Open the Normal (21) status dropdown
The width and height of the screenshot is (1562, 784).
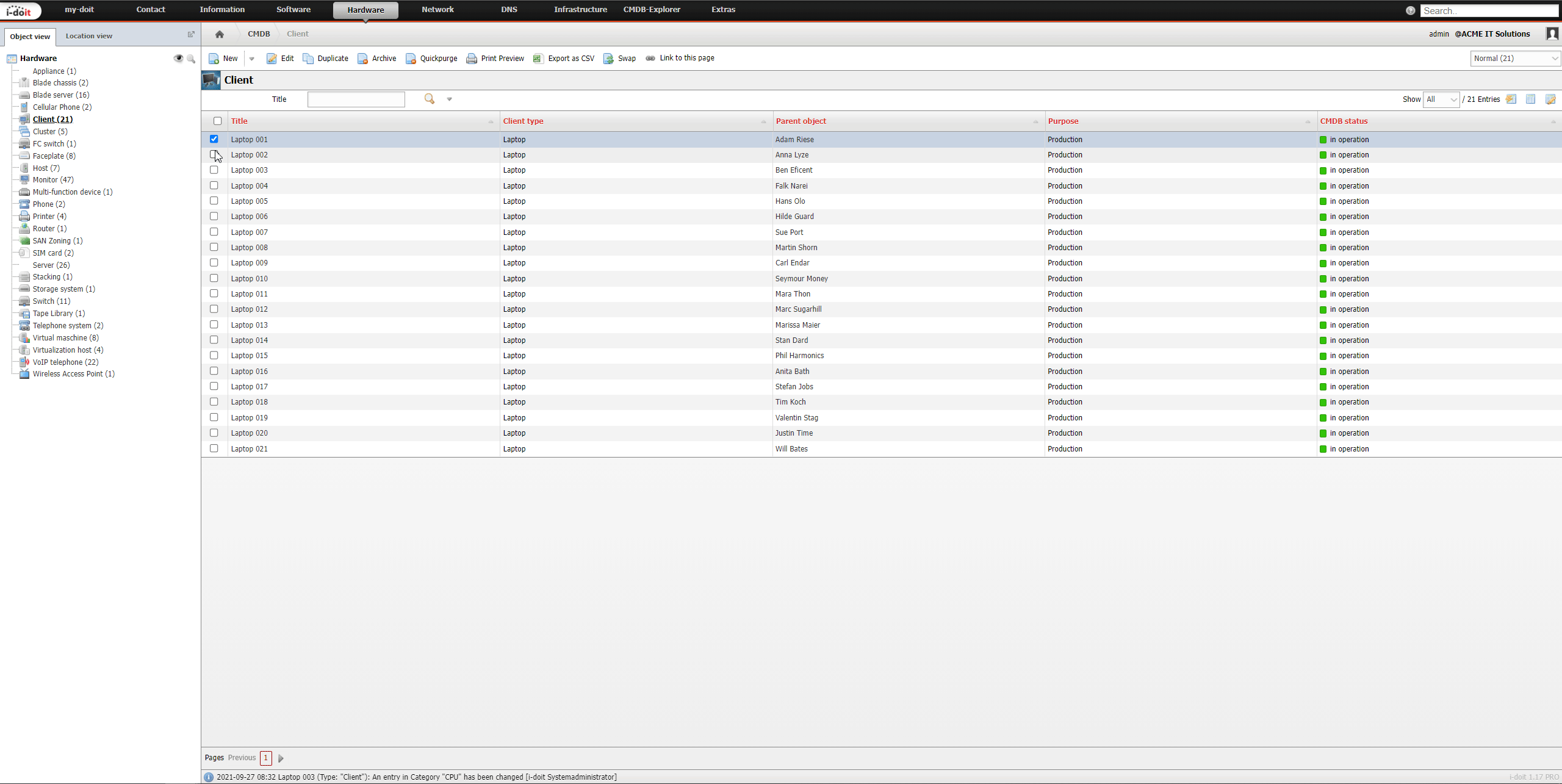tap(1515, 59)
